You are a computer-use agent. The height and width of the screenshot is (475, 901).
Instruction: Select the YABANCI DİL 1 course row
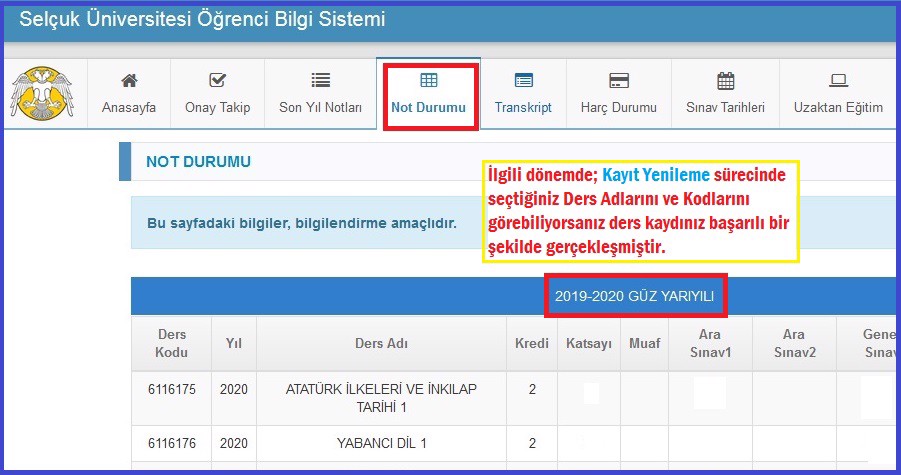[x=382, y=443]
